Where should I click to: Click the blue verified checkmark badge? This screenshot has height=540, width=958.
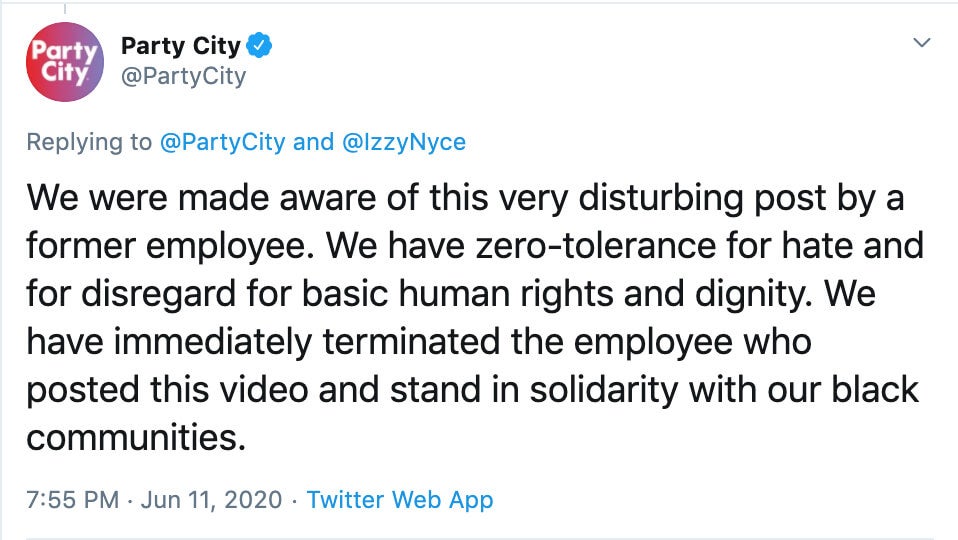tap(259, 45)
